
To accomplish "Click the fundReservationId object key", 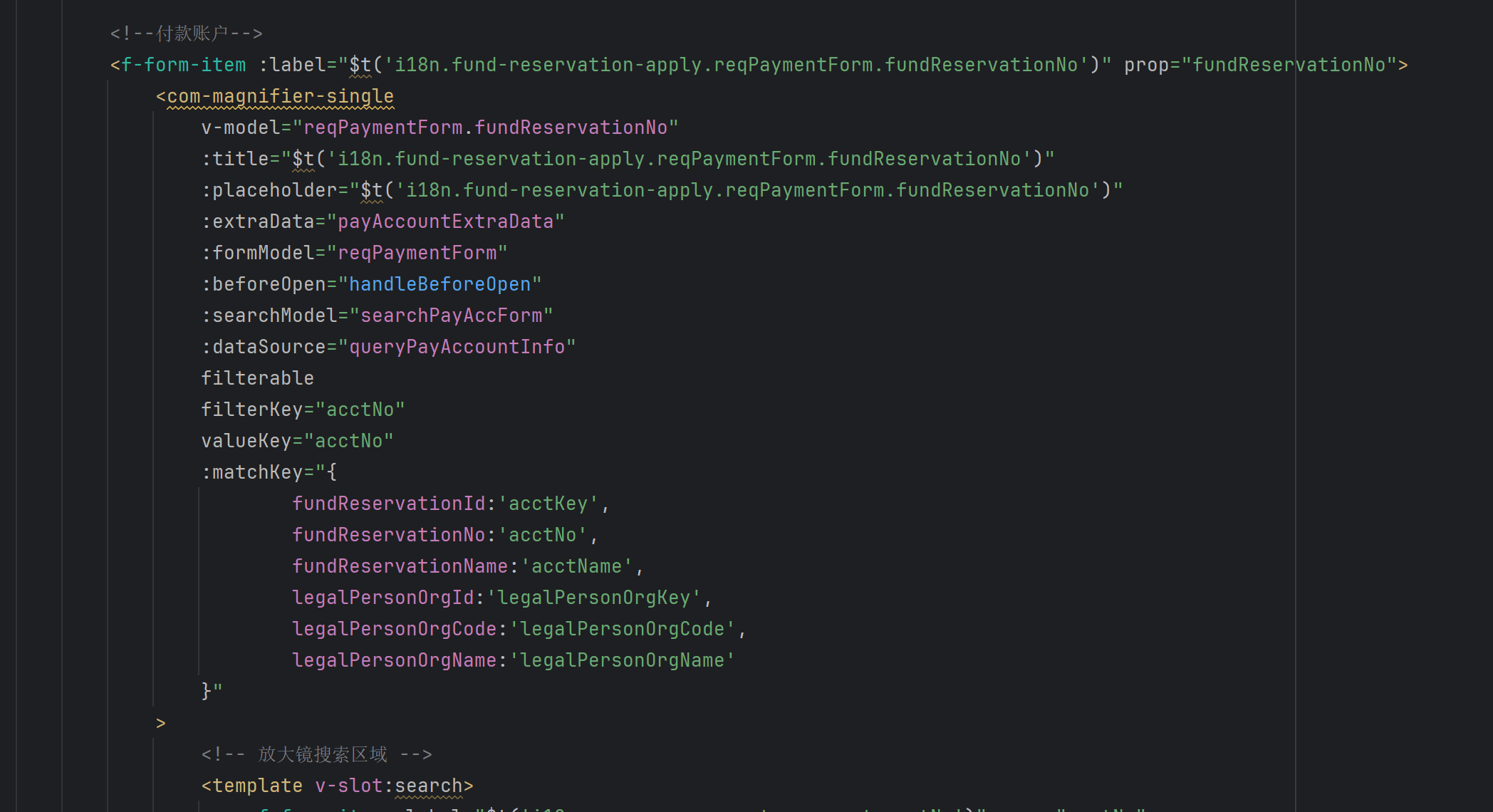I will [388, 504].
